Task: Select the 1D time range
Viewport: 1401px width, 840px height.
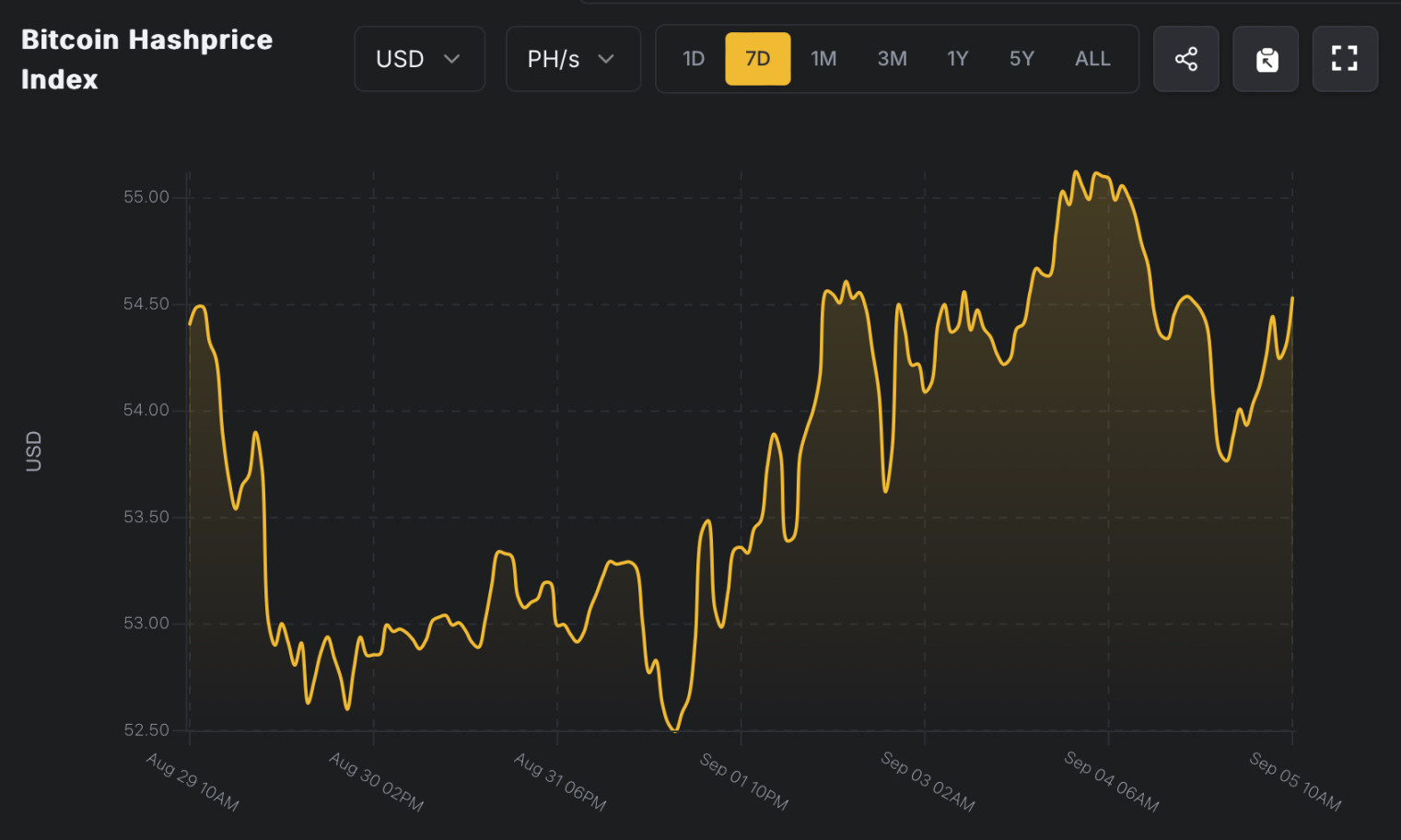Action: pyautogui.click(x=694, y=59)
